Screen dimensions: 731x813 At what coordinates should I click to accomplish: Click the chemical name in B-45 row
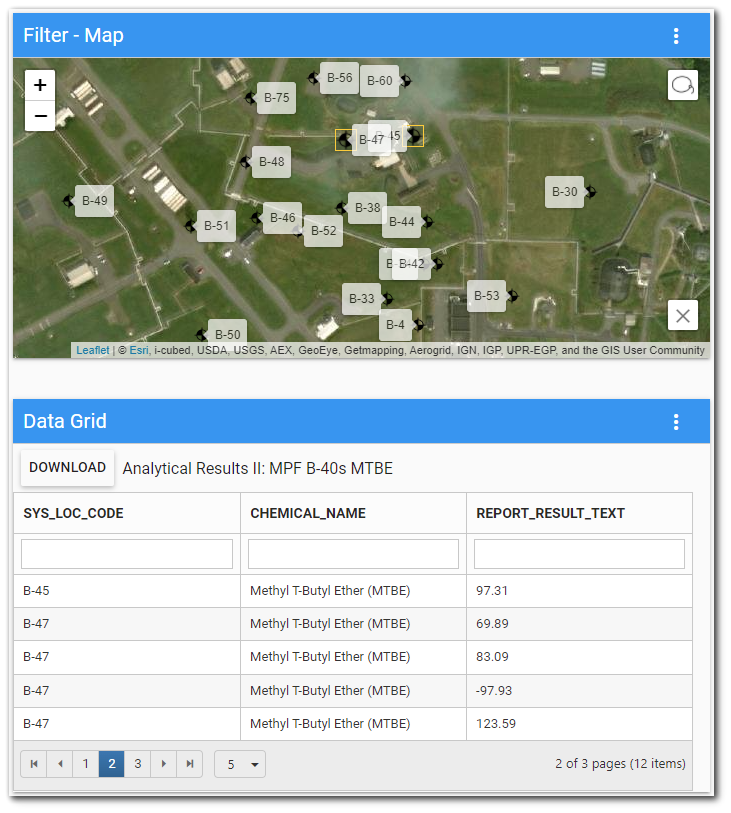tap(330, 591)
